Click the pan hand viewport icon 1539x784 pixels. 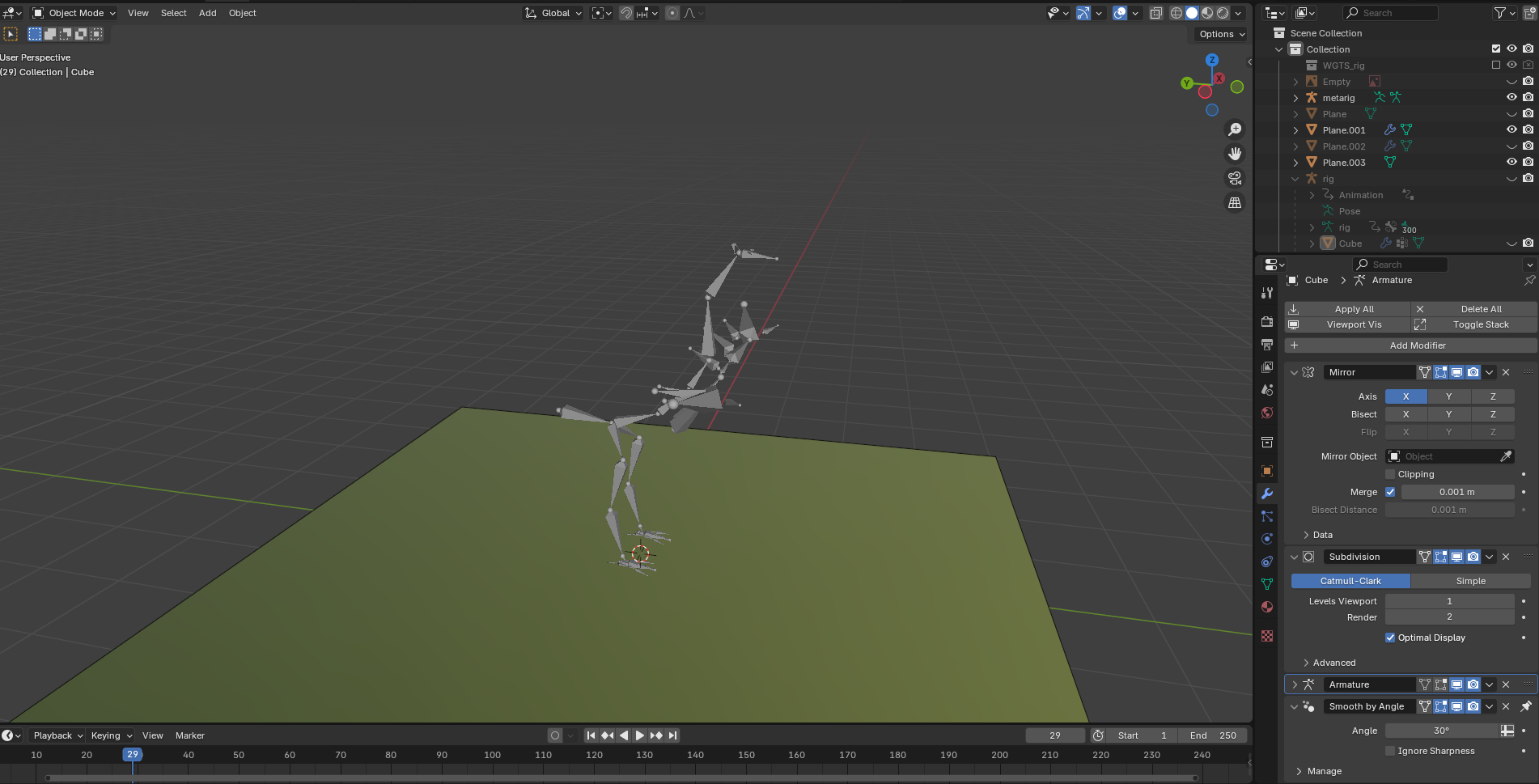(1235, 154)
